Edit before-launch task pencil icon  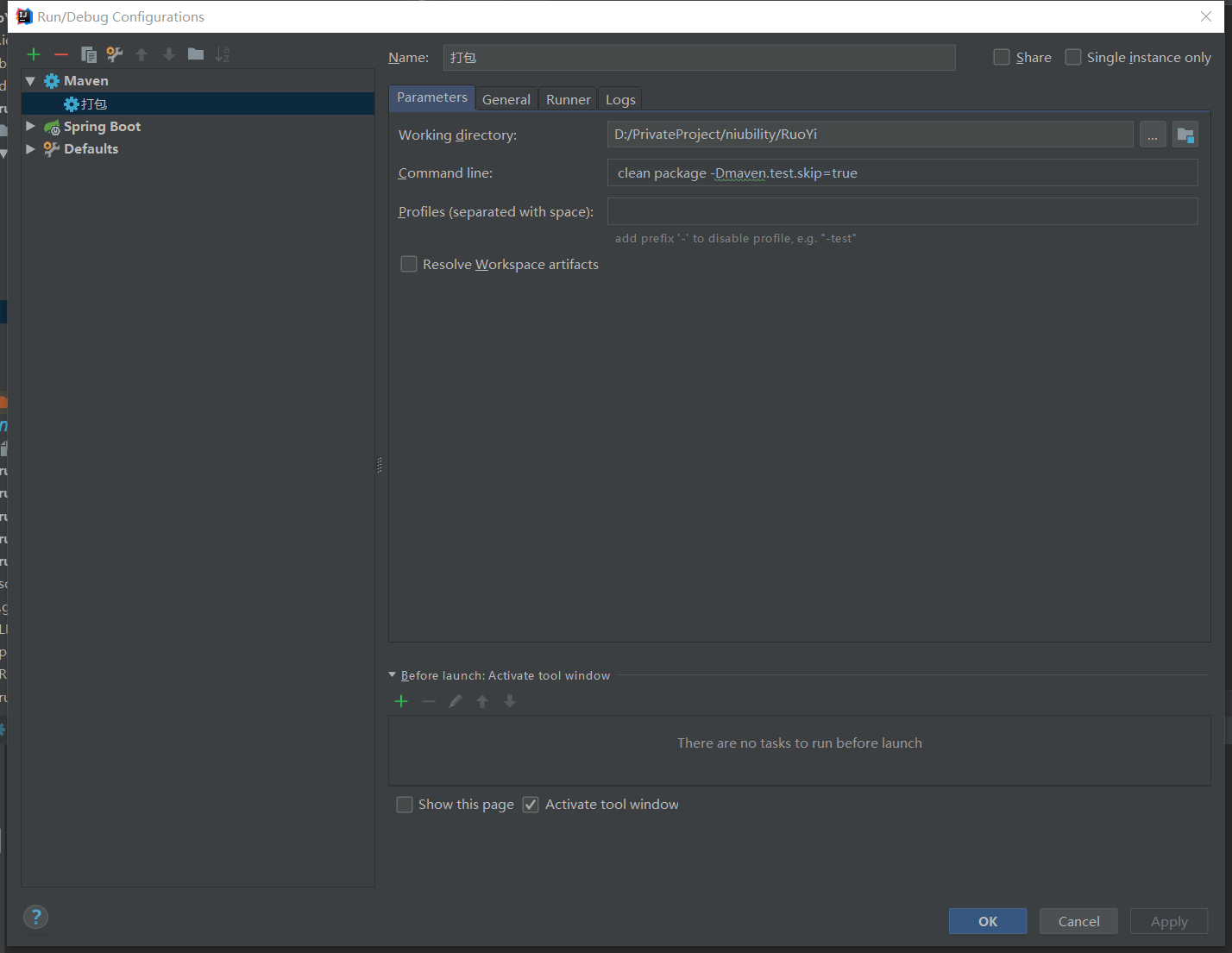pos(456,701)
